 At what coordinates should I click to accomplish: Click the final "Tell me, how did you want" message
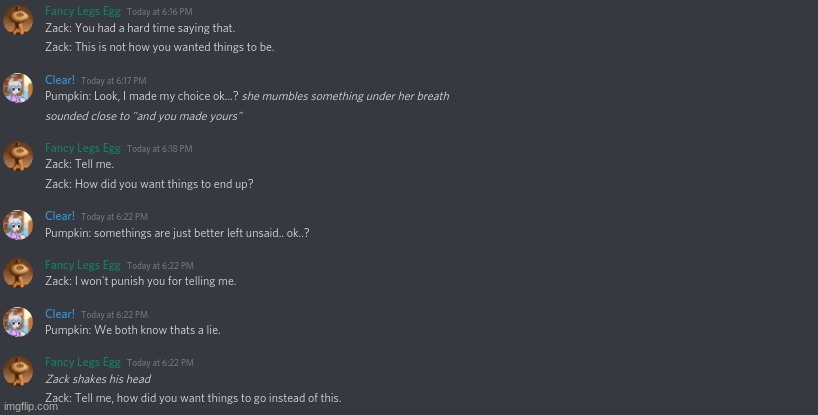point(193,398)
